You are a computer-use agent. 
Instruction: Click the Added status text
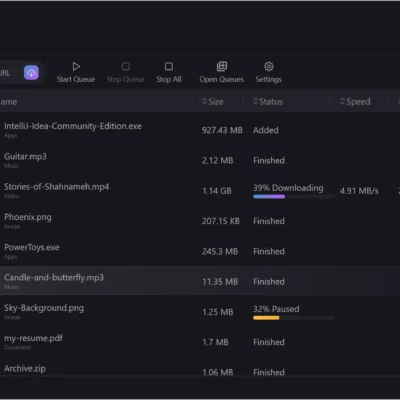266,130
